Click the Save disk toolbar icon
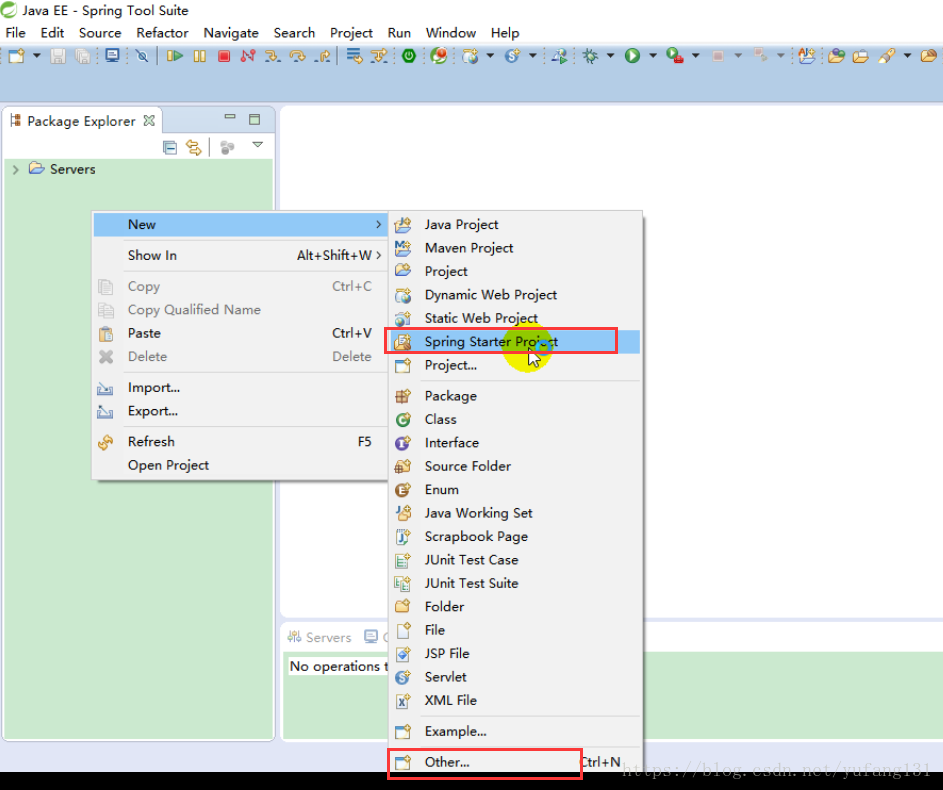943x790 pixels. (58, 56)
